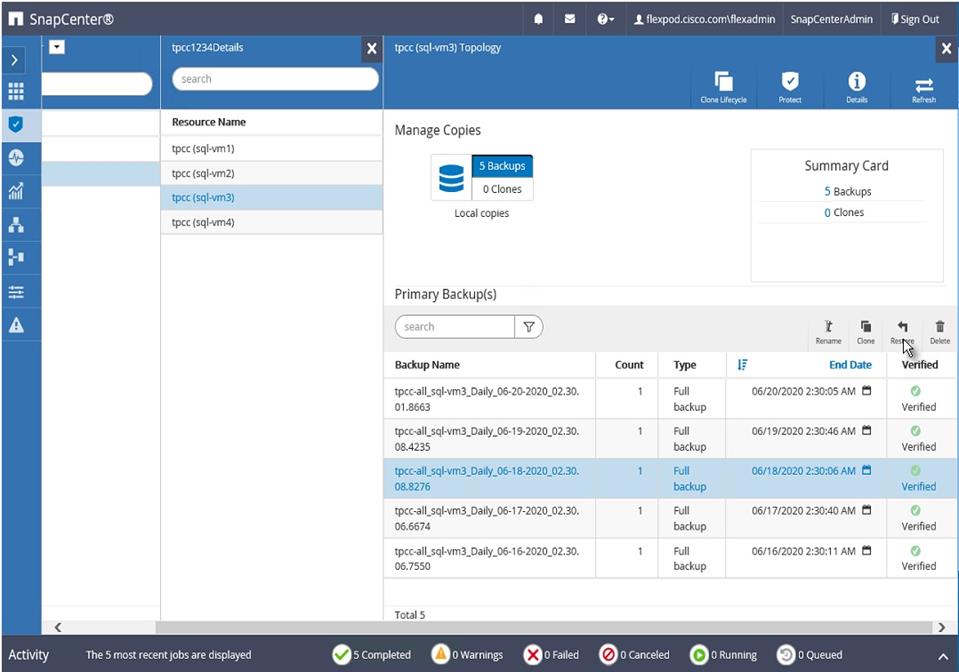Select backup tpcc-all_sql-vm3_Daily_06-20-2020
The width and height of the screenshot is (959, 672).
[x=671, y=399]
